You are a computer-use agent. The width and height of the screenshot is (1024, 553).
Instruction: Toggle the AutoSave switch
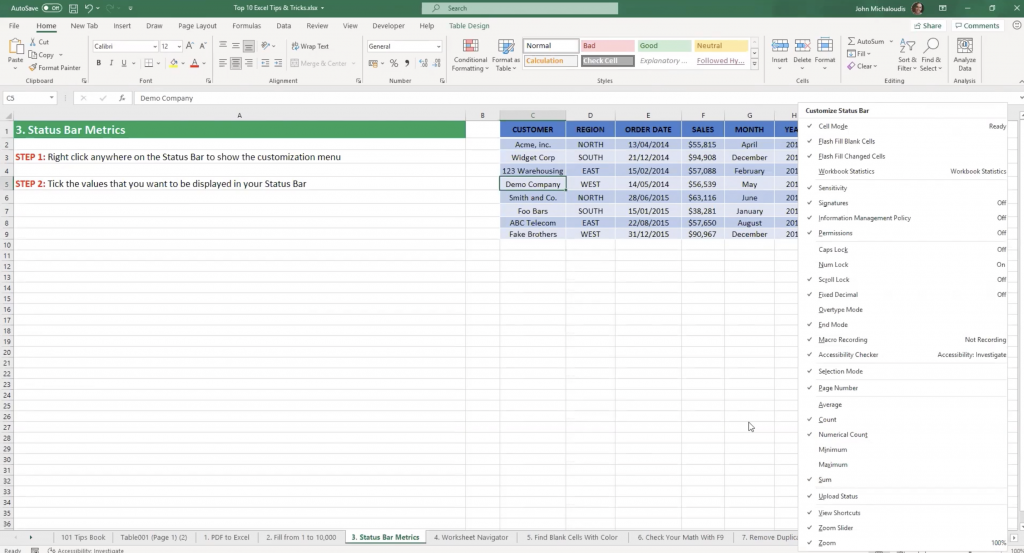(52, 8)
